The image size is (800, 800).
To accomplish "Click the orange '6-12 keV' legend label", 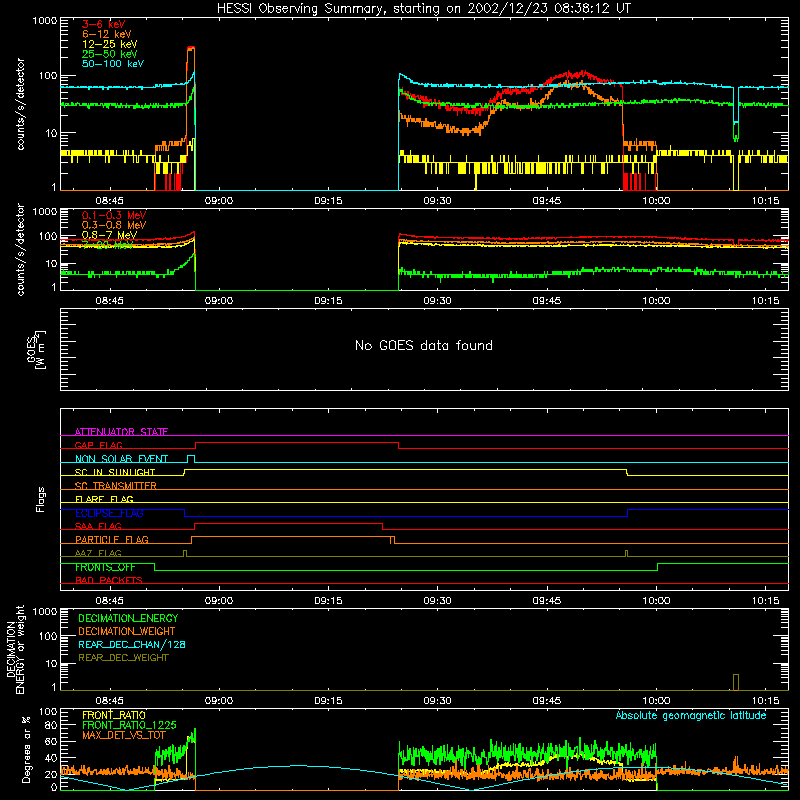I will pyautogui.click(x=107, y=34).
